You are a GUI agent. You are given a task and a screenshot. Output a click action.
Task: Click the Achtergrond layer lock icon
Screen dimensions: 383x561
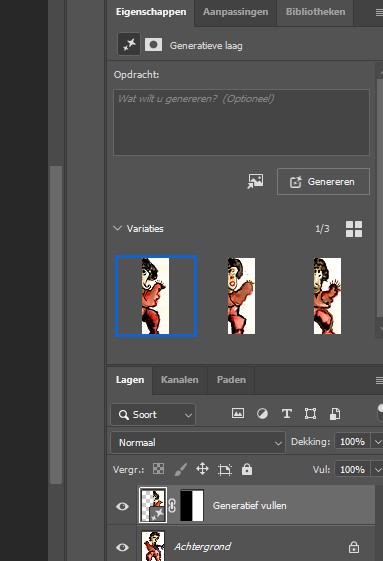pos(354,547)
